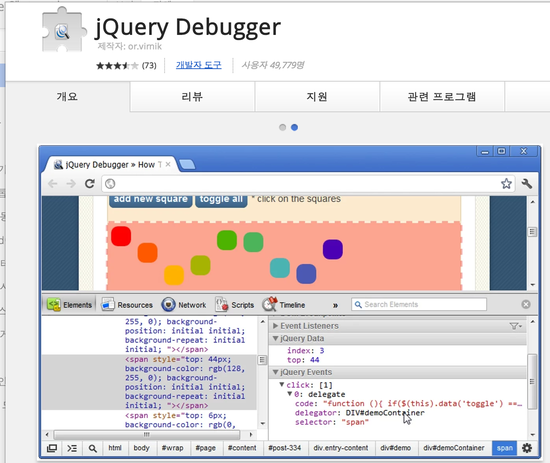This screenshot has width=550, height=463.
Task: Close devtools with the round X icon
Action: coord(526,304)
